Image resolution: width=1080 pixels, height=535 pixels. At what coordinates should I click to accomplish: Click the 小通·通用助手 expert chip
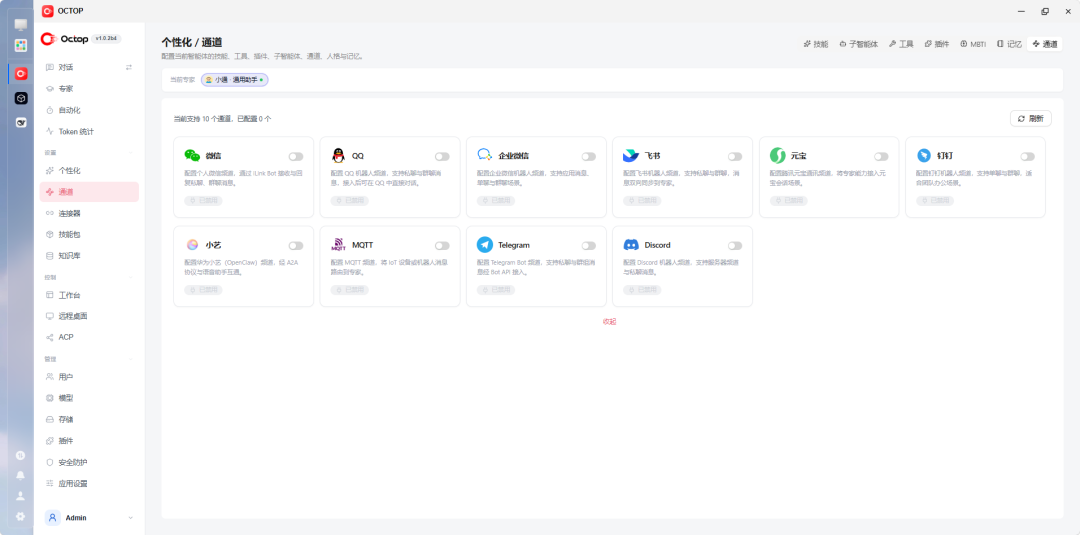234,80
